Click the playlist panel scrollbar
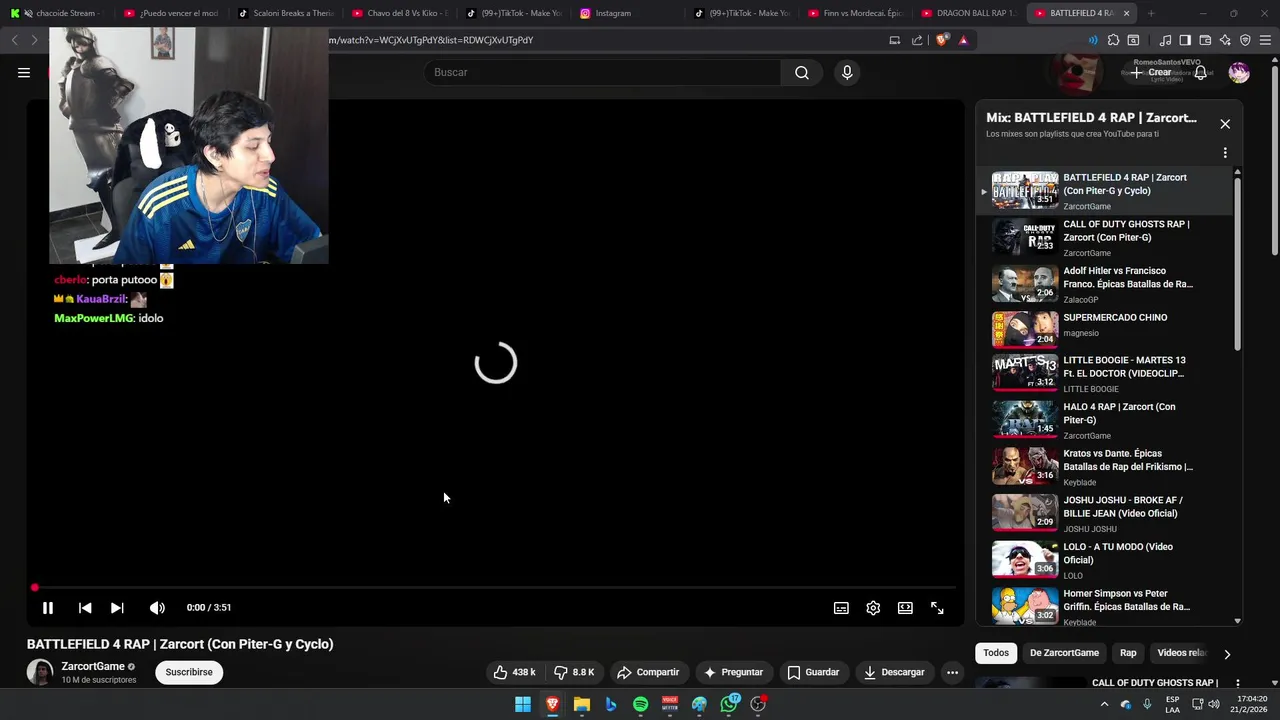Viewport: 1280px width, 720px height. (1238, 262)
